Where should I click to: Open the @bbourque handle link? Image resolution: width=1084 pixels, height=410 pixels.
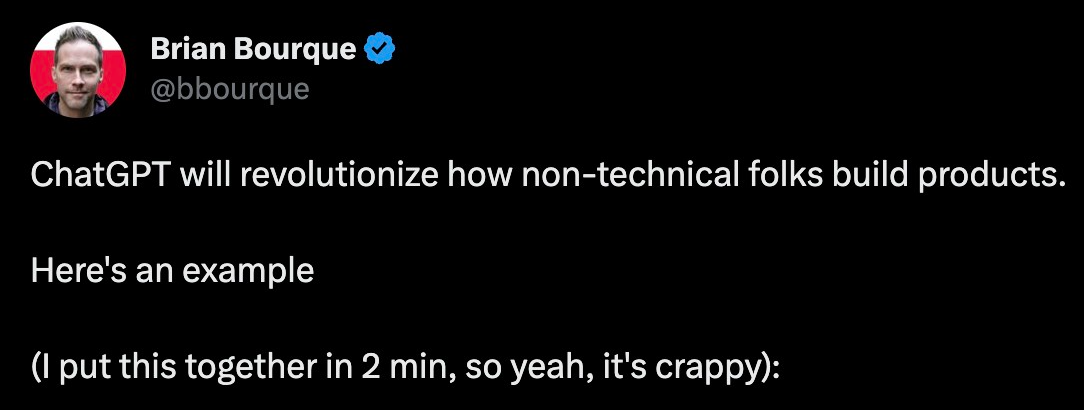229,89
